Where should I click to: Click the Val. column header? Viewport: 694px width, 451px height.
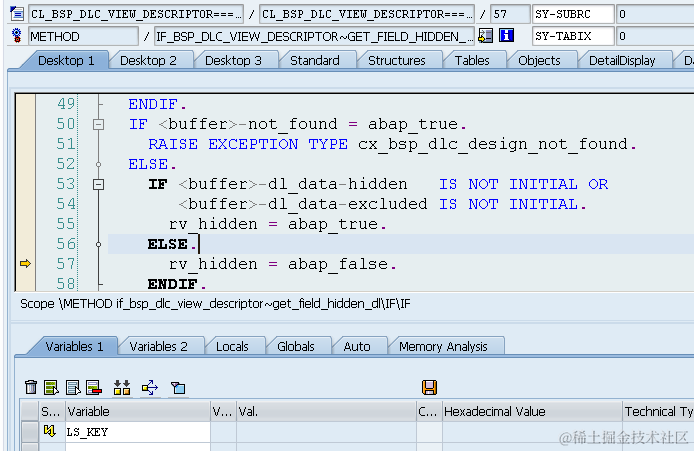click(x=326, y=412)
